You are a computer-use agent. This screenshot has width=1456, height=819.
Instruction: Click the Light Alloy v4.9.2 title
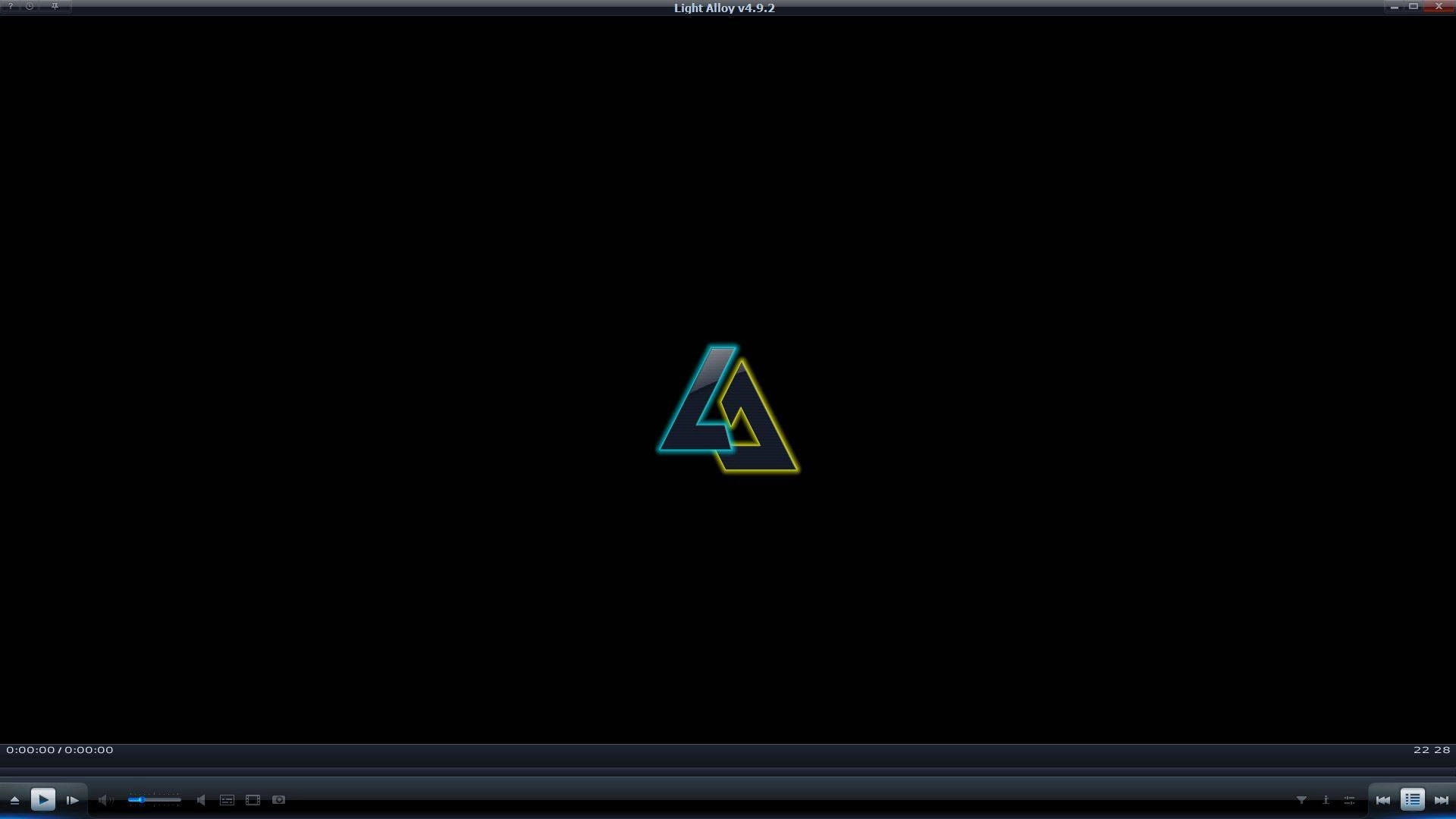point(724,8)
